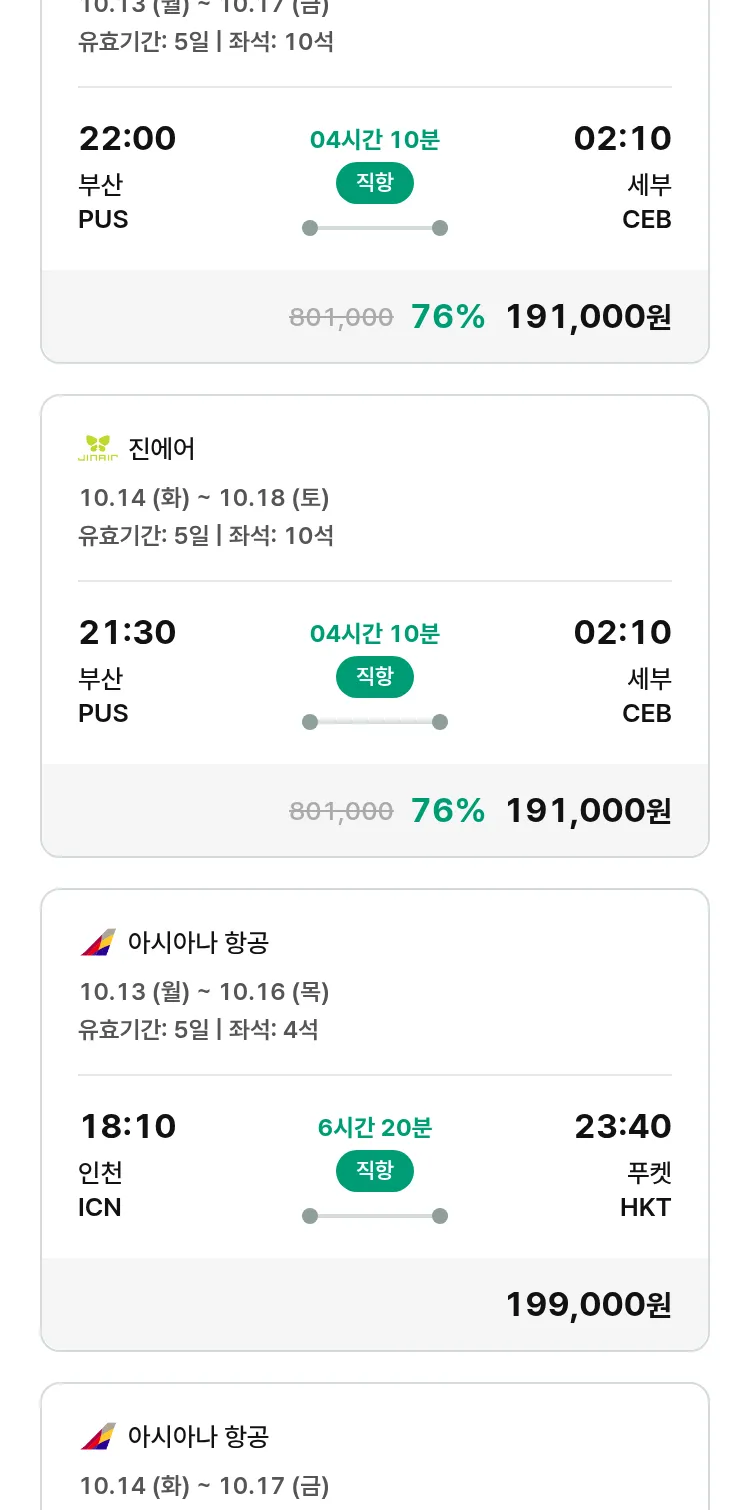Click the Asiana logo on the 10.13–10.16 card
This screenshot has width=750, height=1510.
click(98, 942)
